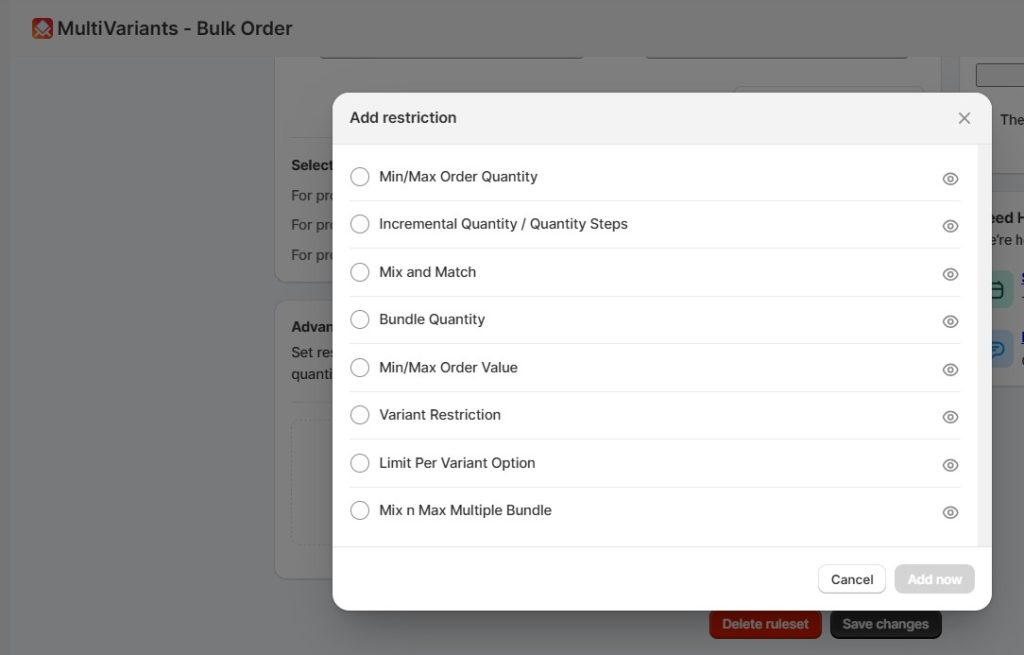This screenshot has height=655, width=1024.
Task: Choose the Variant Restriction option
Action: (x=360, y=415)
